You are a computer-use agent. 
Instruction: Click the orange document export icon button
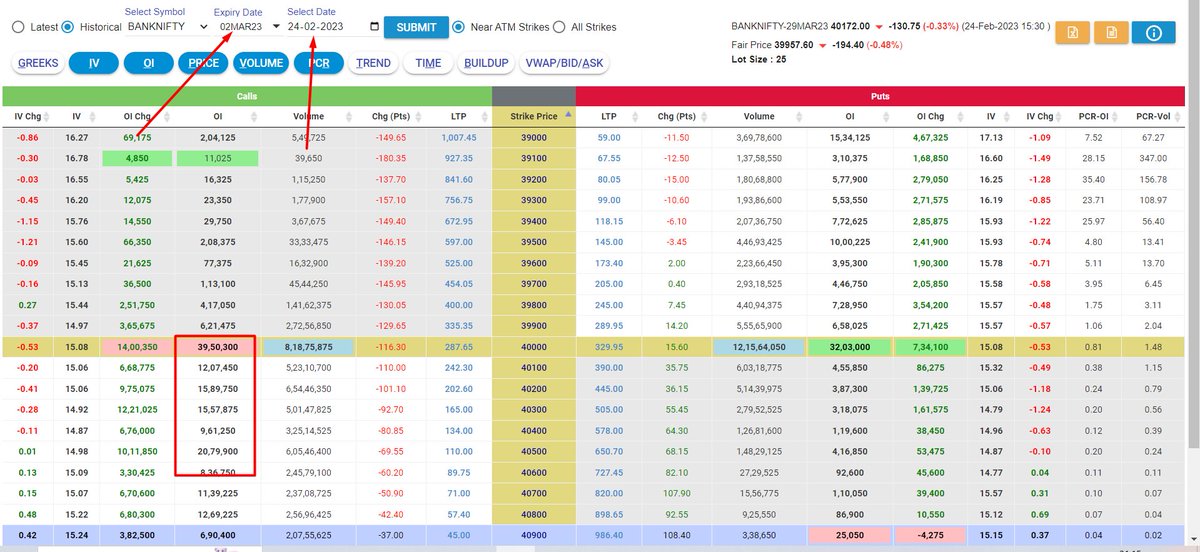(x=1110, y=33)
